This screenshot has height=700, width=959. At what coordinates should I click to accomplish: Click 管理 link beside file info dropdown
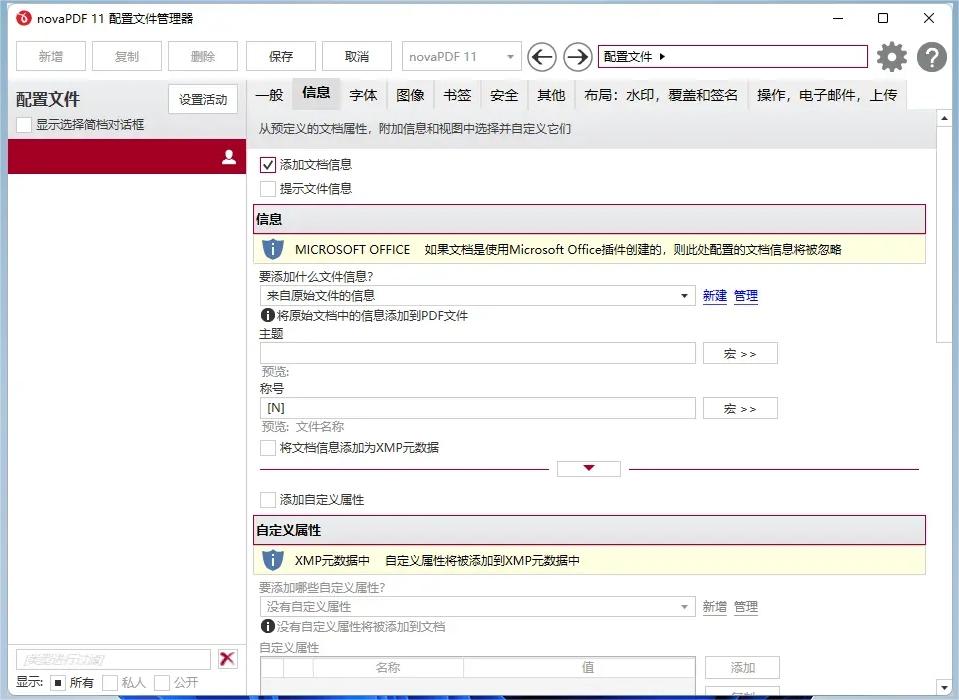(746, 296)
